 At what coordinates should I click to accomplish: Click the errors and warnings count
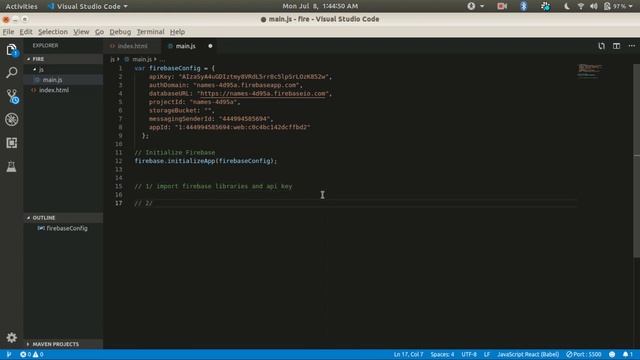tap(32, 354)
